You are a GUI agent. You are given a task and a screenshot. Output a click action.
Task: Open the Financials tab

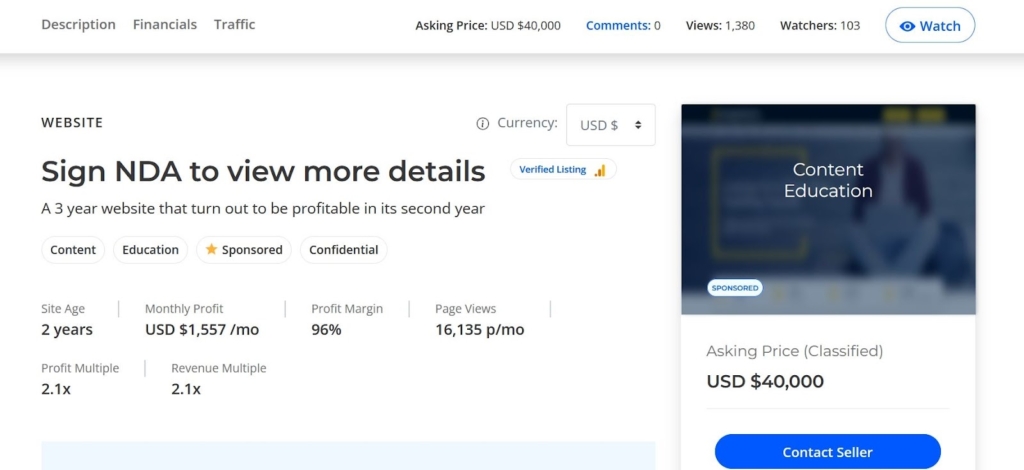point(165,24)
